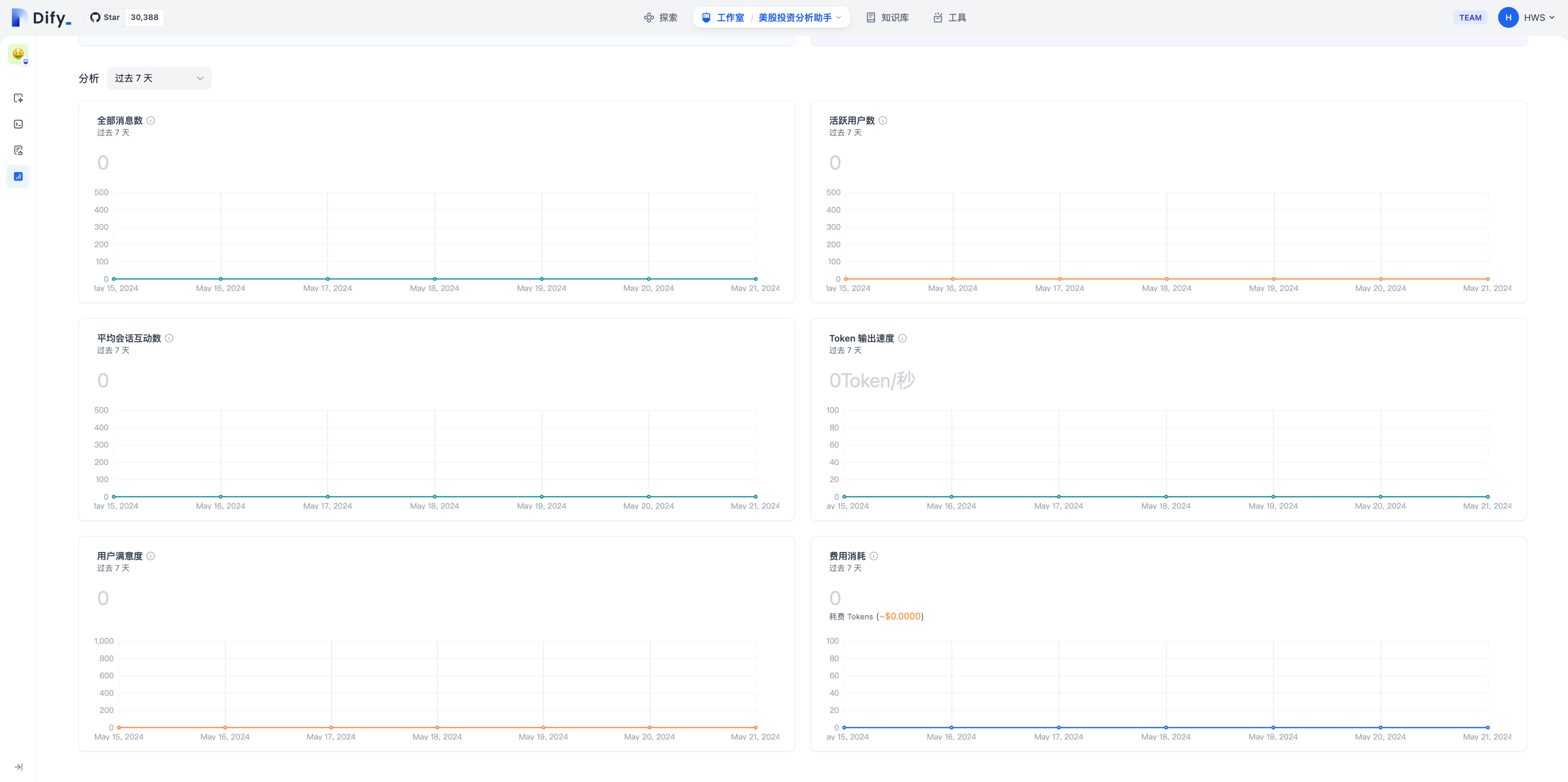Click May 16, 2024 data point in 费用消耗 chart
The image size is (1568, 782).
[x=952, y=727]
